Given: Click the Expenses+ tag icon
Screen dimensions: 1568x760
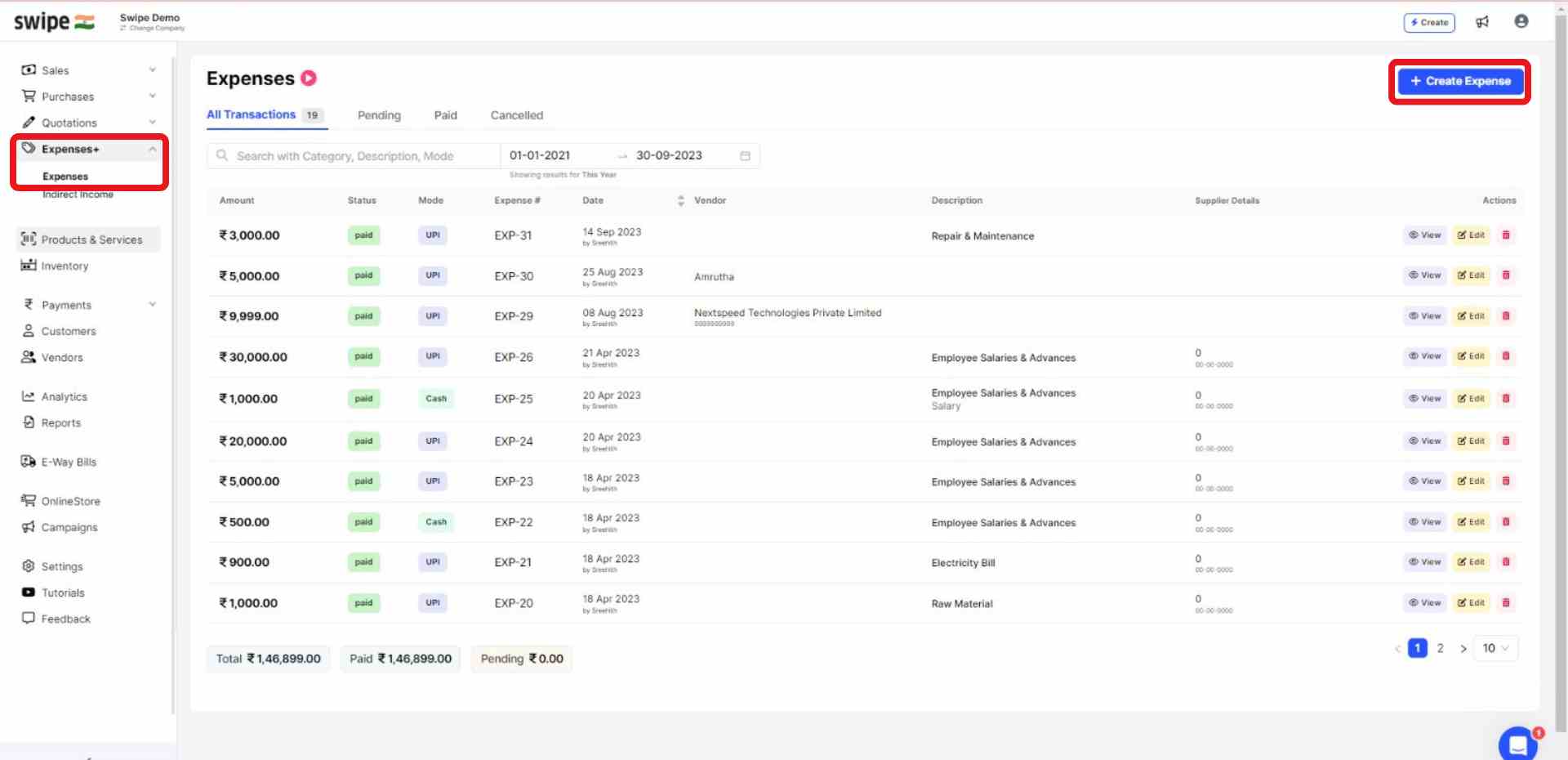Looking at the screenshot, I should pyautogui.click(x=29, y=148).
